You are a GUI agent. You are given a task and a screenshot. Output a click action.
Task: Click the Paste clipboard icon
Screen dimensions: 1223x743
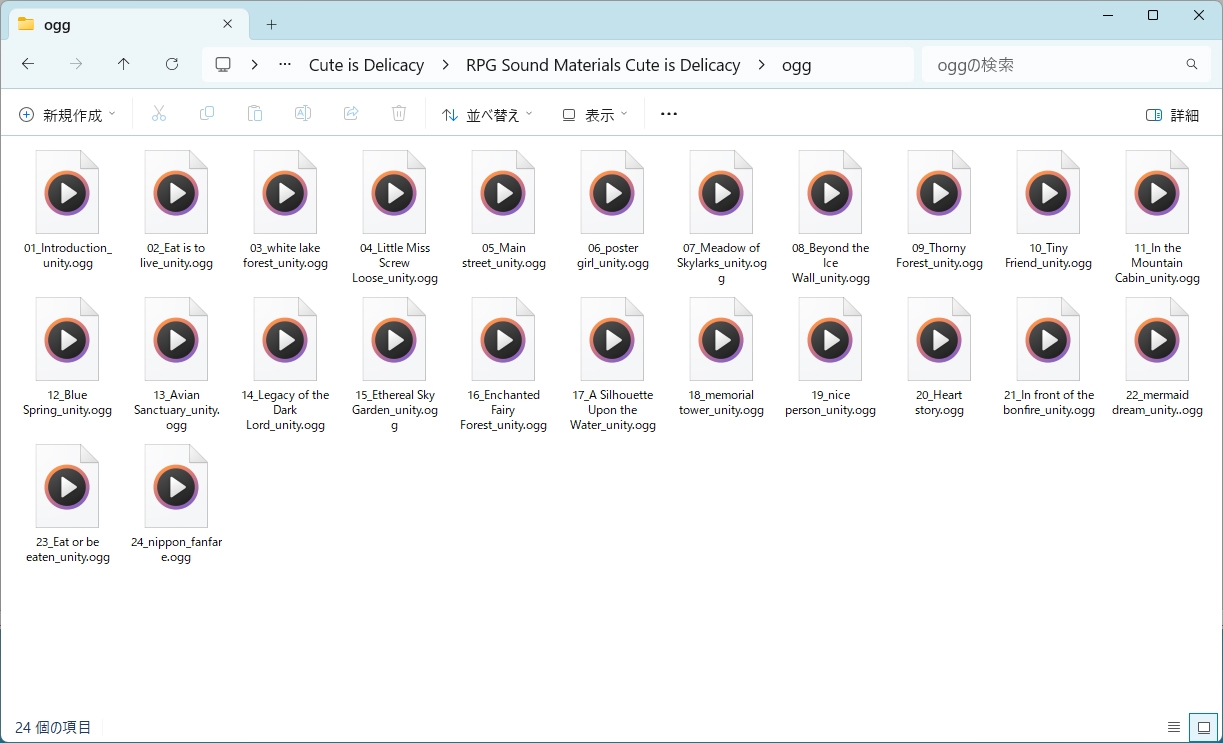[x=255, y=115]
